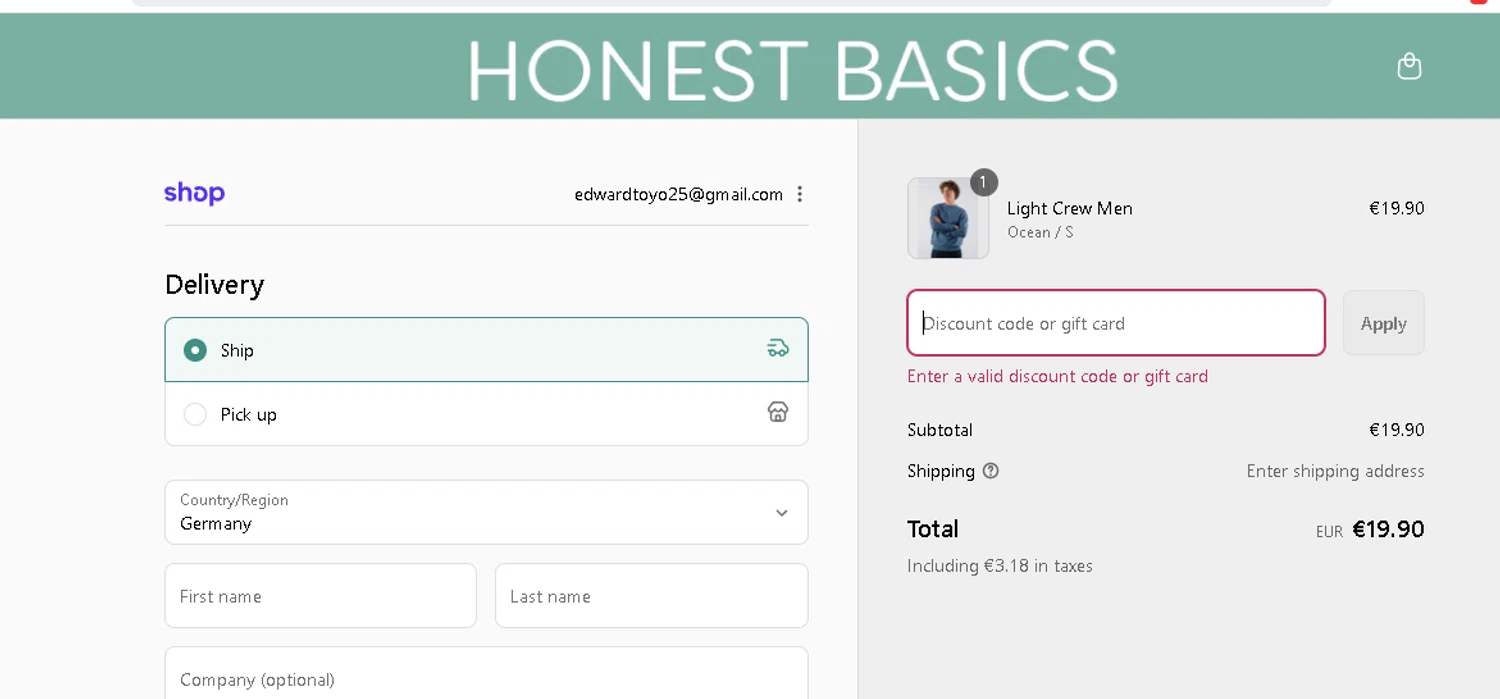
Task: Click the Shop pay logo
Action: pyautogui.click(x=194, y=193)
